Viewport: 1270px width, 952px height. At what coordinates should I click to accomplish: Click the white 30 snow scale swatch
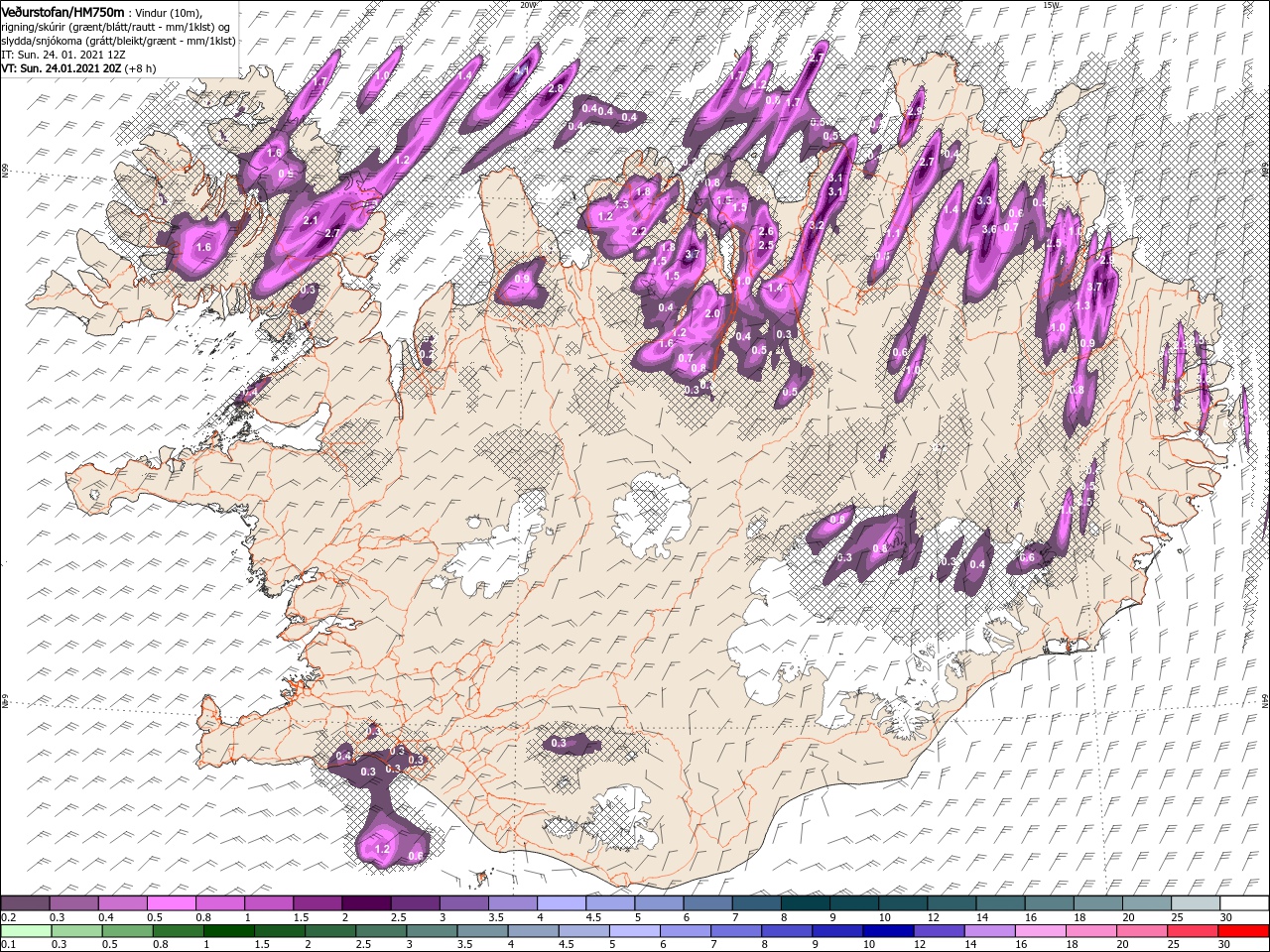click(x=1244, y=903)
